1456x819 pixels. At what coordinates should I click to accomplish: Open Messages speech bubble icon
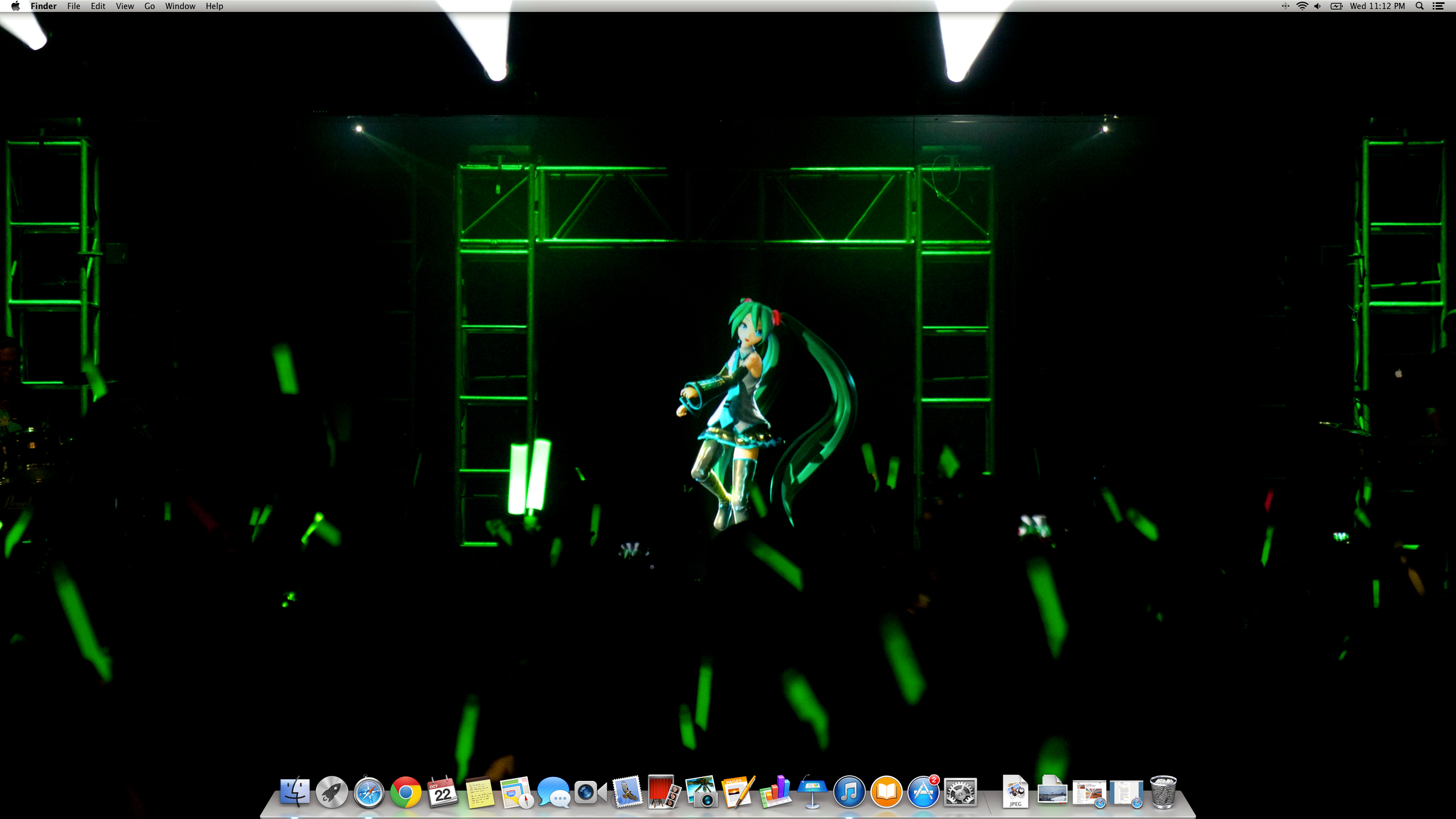[x=553, y=792]
